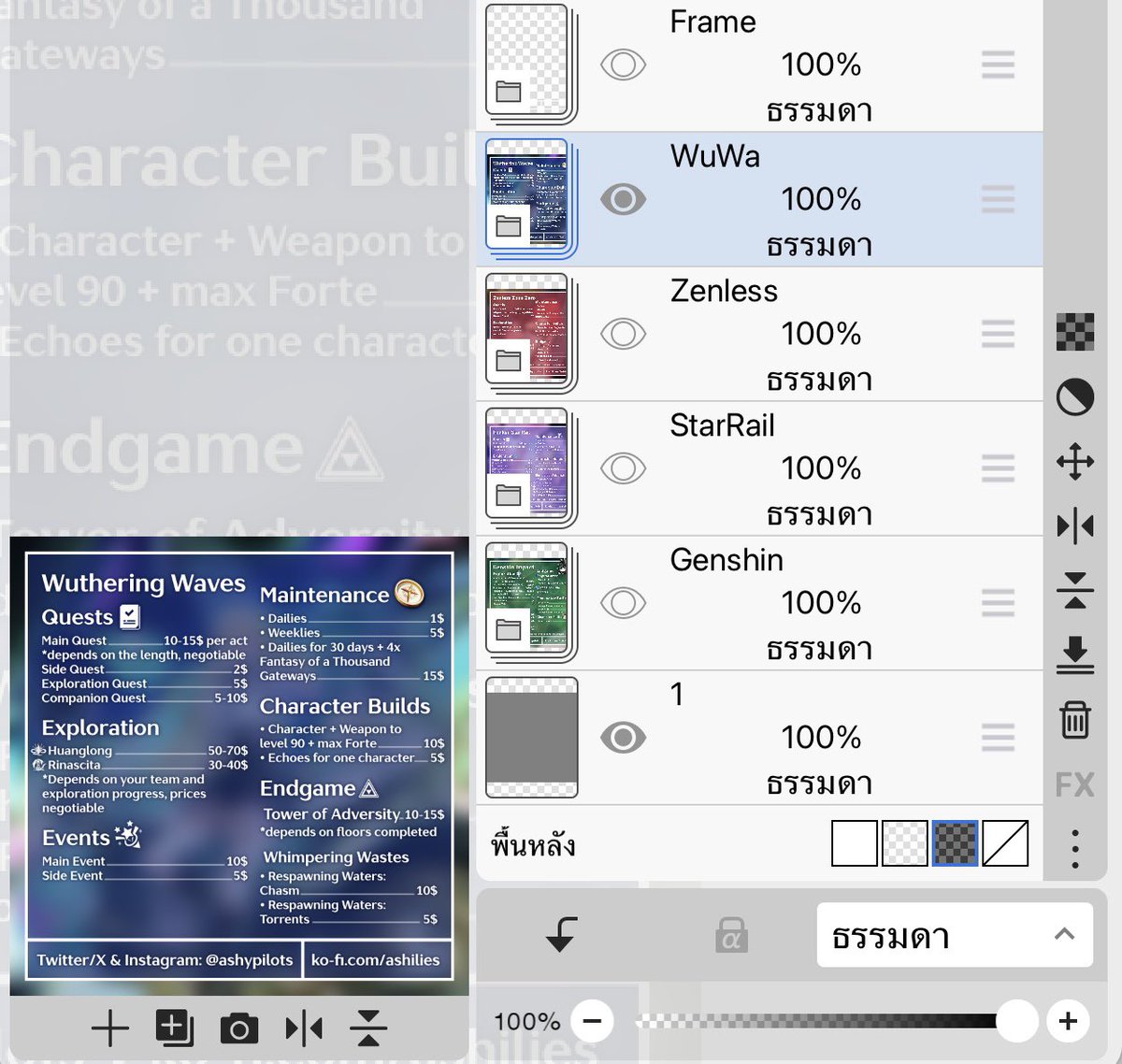Delete the layer with the trash icon

coord(1075,720)
